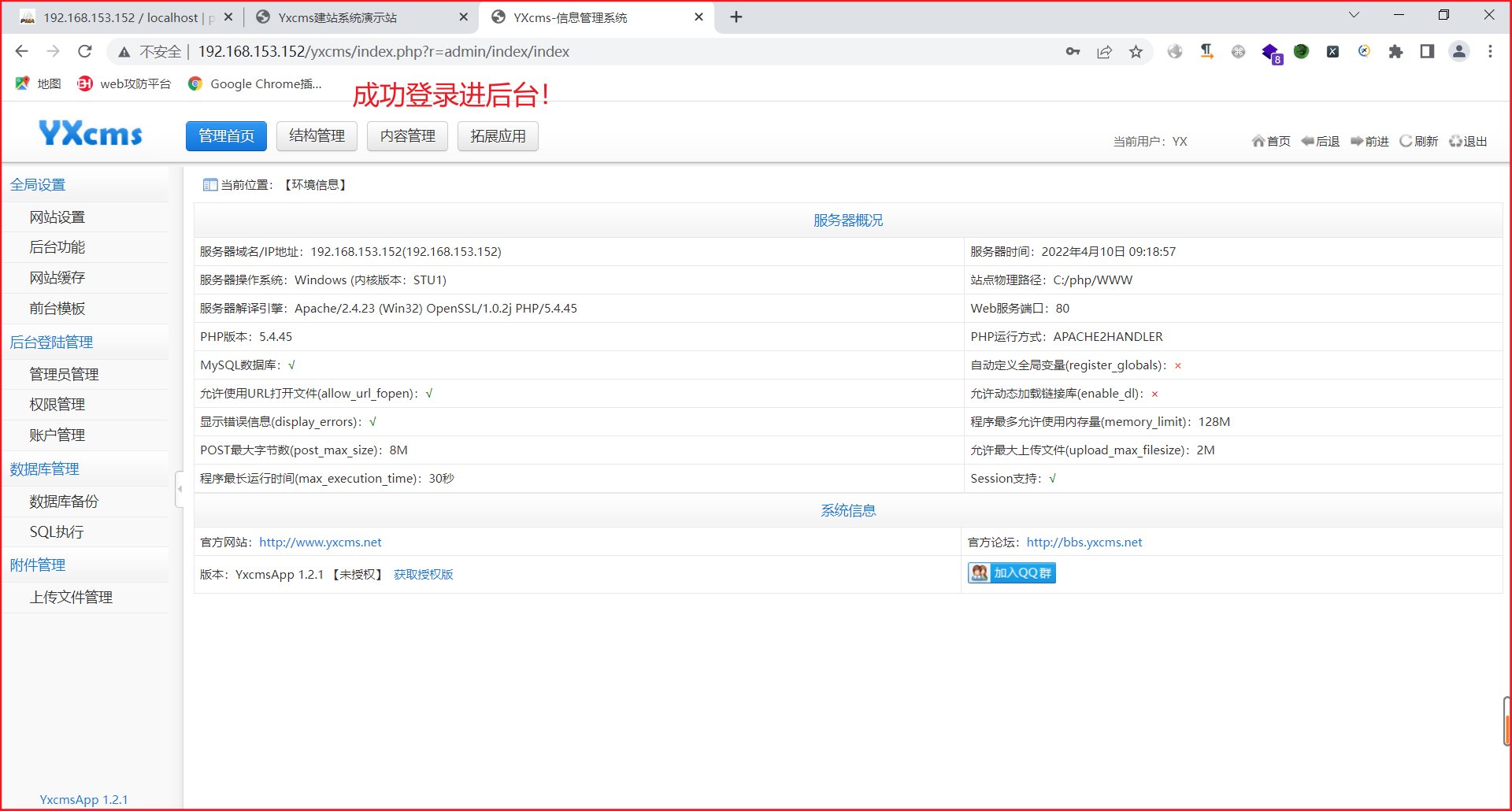
Task: Click the browser back arrow
Action: (21, 51)
